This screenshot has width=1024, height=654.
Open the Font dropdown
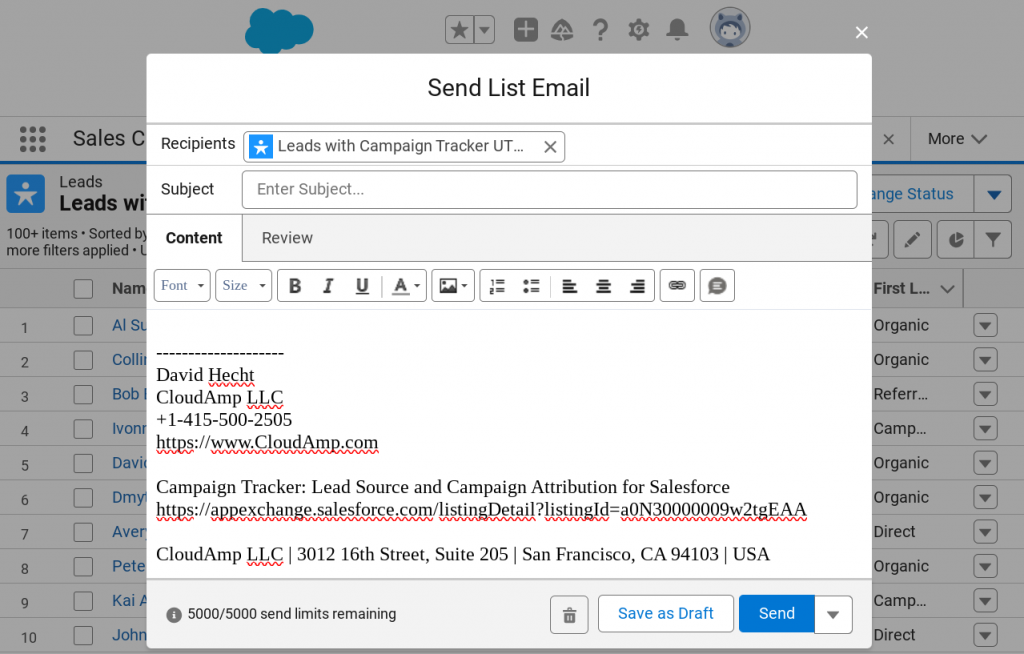pos(181,285)
